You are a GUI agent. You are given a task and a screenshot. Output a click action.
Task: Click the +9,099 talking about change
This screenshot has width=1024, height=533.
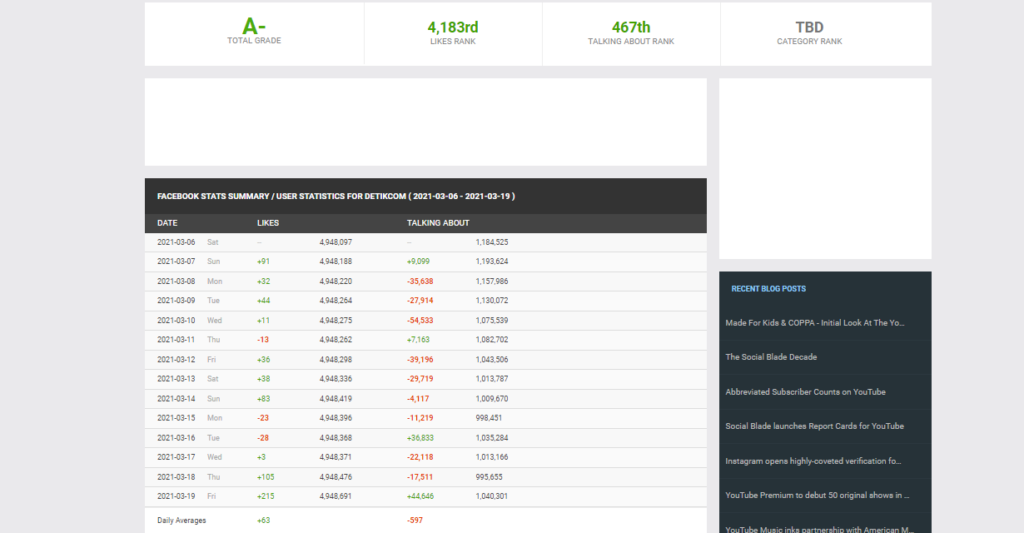coord(418,261)
